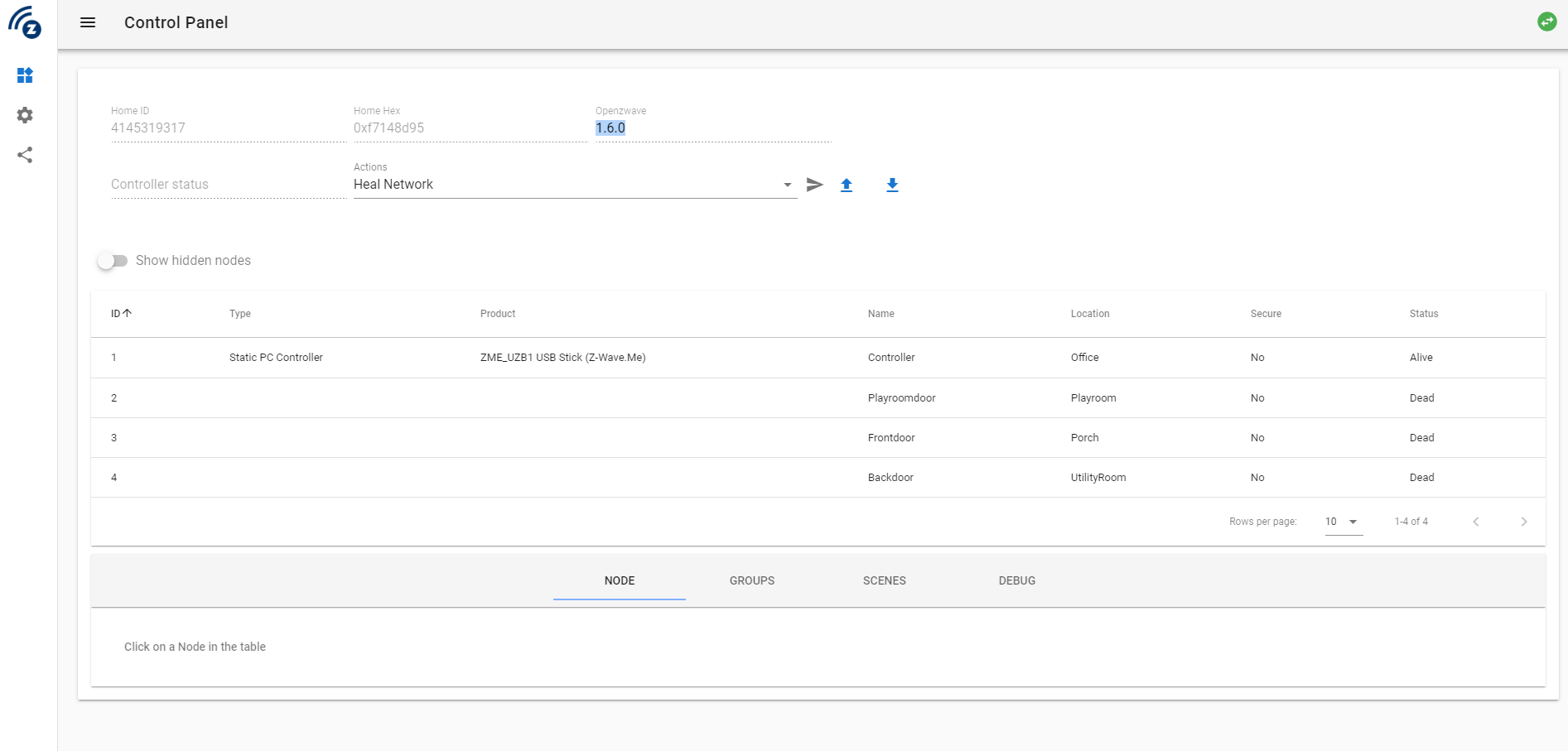This screenshot has height=751, width=1568.
Task: Go to next table page
Action: coord(1523,522)
